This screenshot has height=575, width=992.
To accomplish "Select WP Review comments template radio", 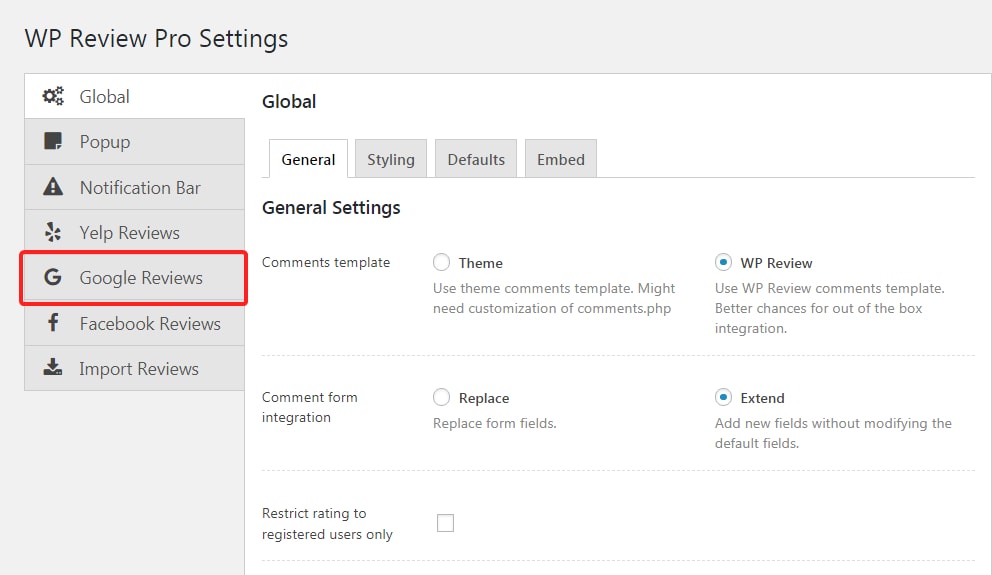I will point(723,262).
